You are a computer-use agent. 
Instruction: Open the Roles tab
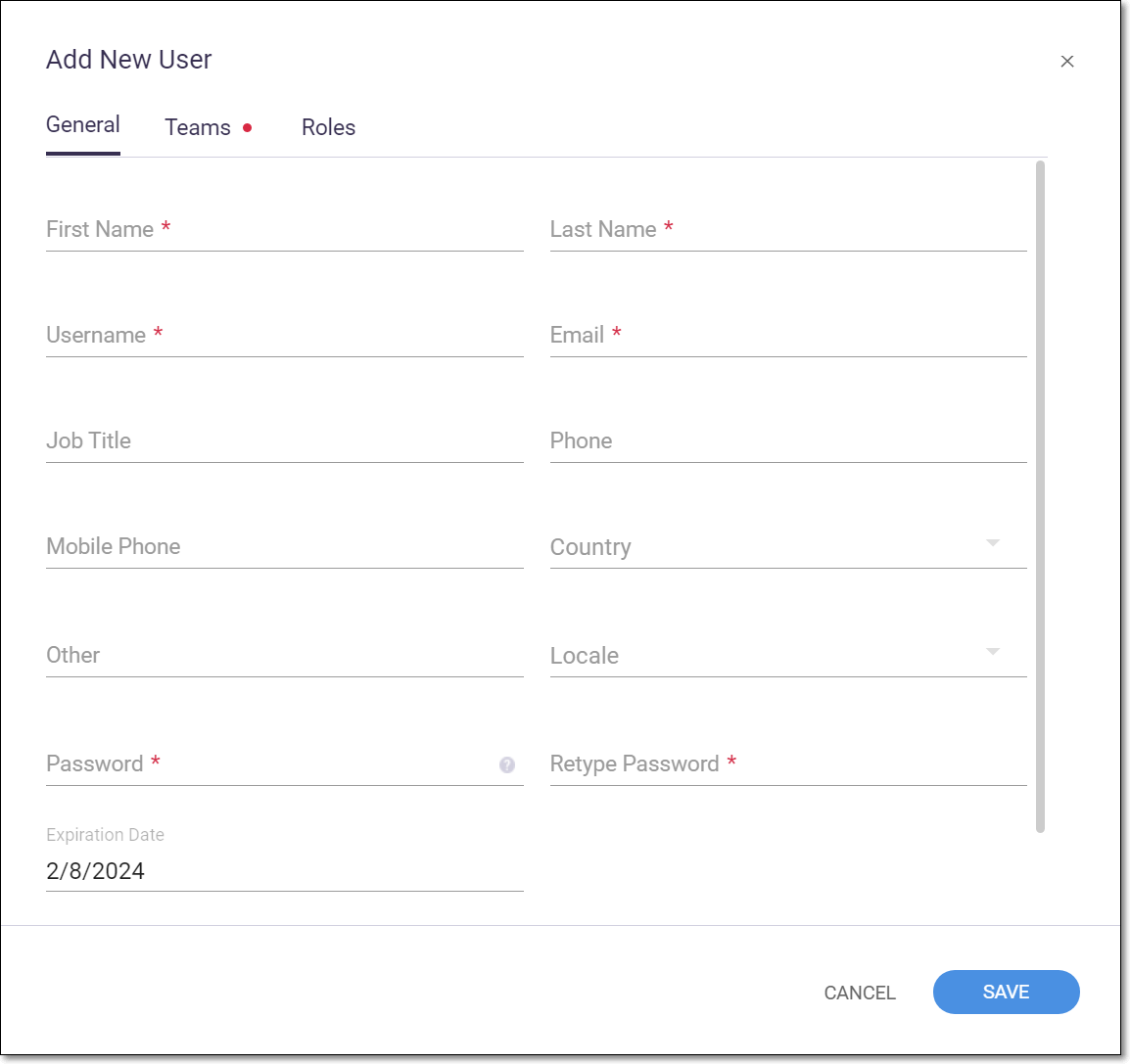coord(328,127)
